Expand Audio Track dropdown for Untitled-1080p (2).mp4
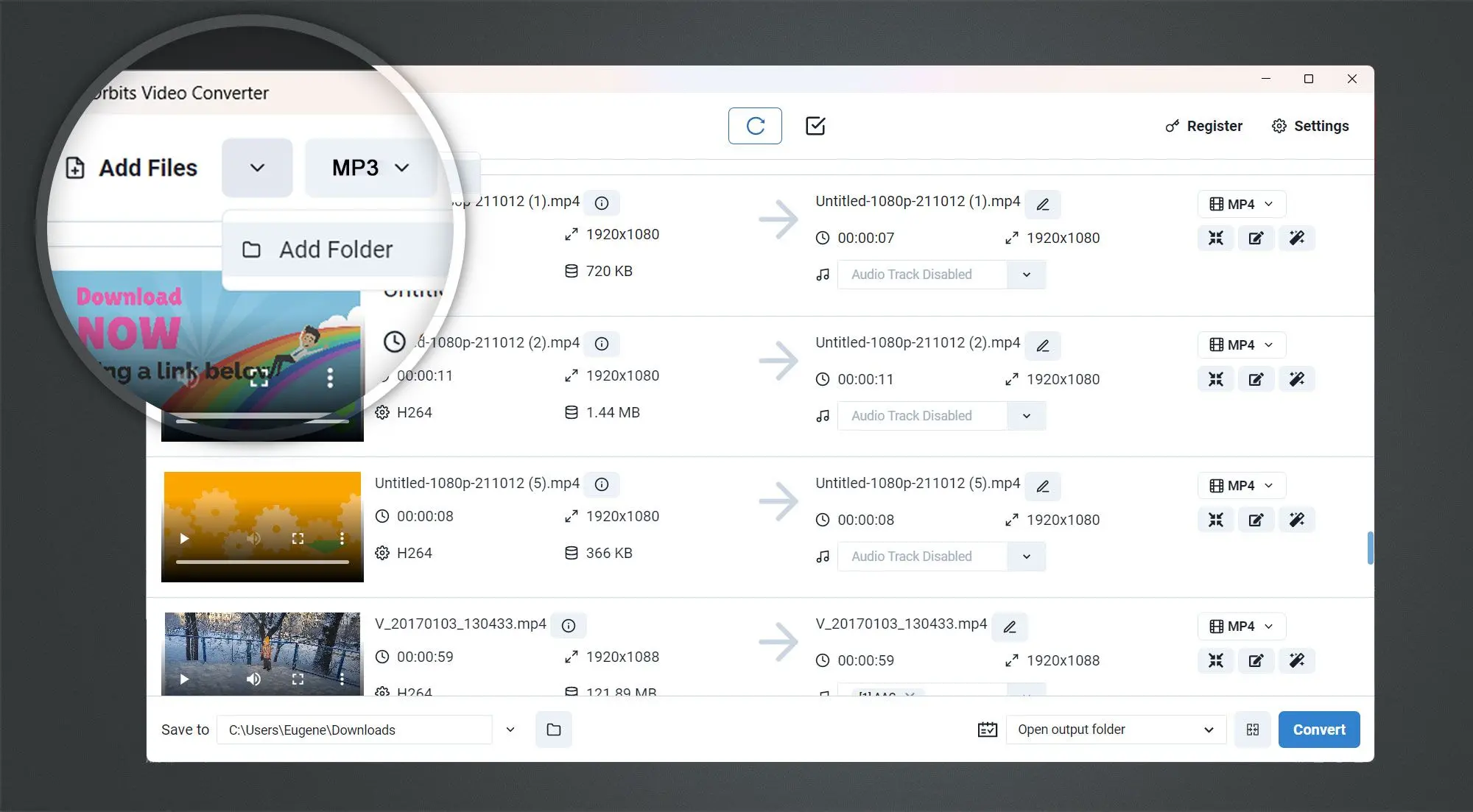The image size is (1473, 812). click(x=1025, y=415)
